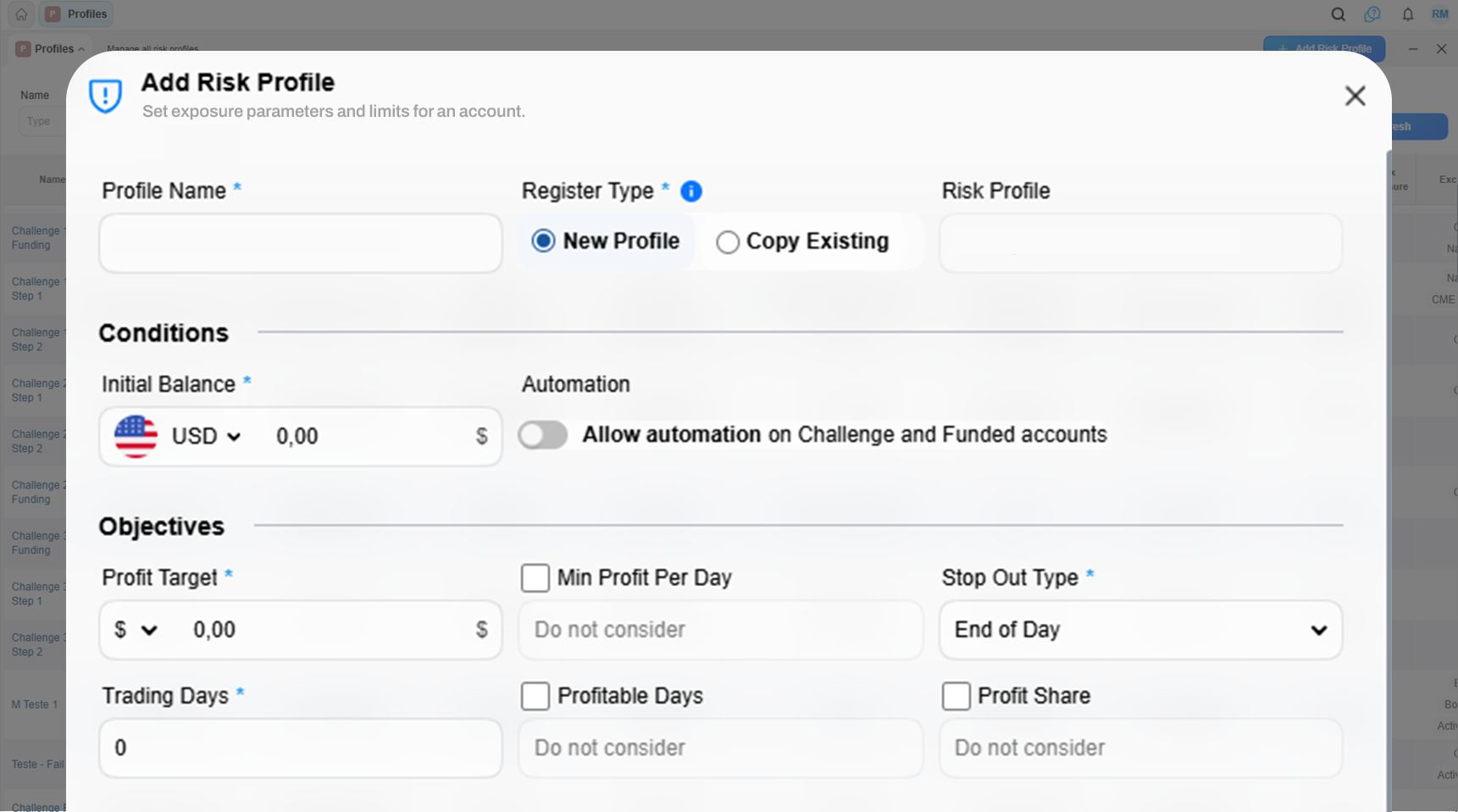Open the notifications bell

pyautogui.click(x=1407, y=14)
